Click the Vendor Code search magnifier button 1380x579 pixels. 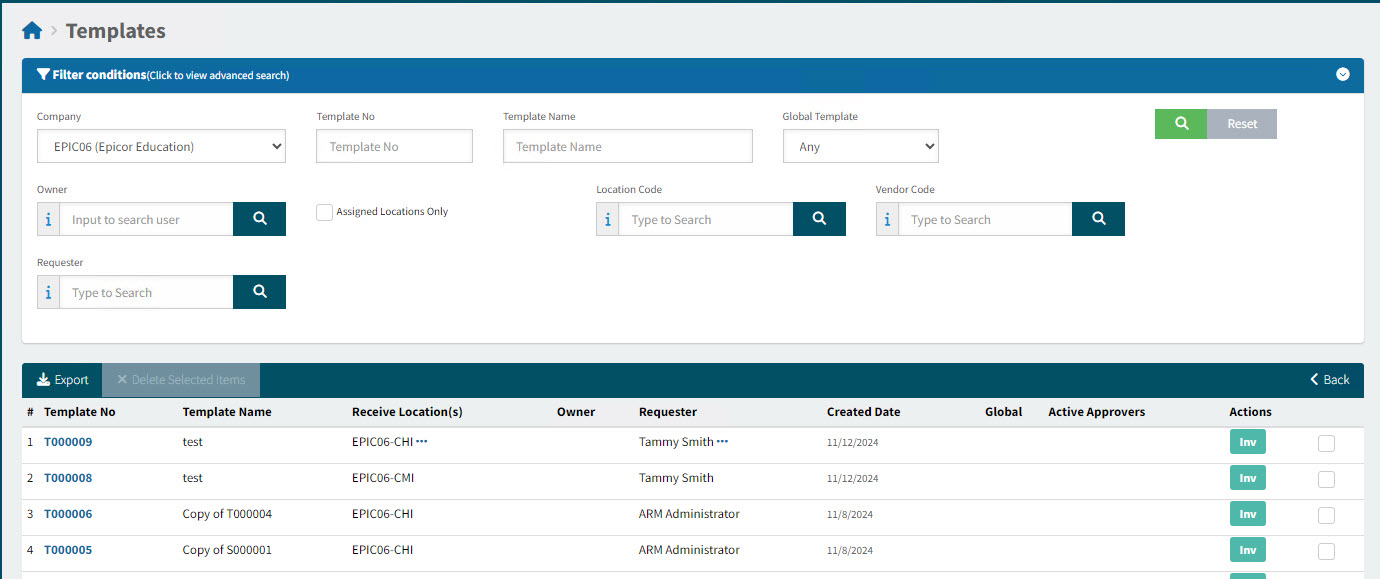point(1098,219)
